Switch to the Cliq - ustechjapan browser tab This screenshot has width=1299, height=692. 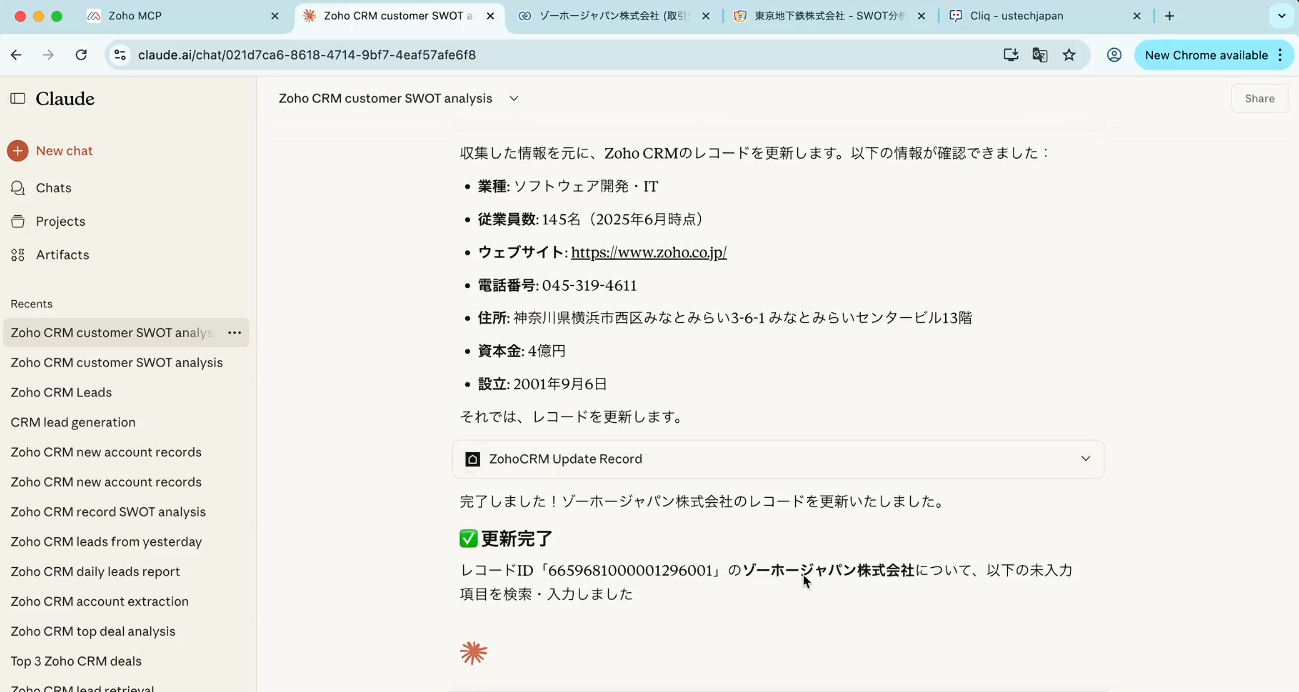1045,16
